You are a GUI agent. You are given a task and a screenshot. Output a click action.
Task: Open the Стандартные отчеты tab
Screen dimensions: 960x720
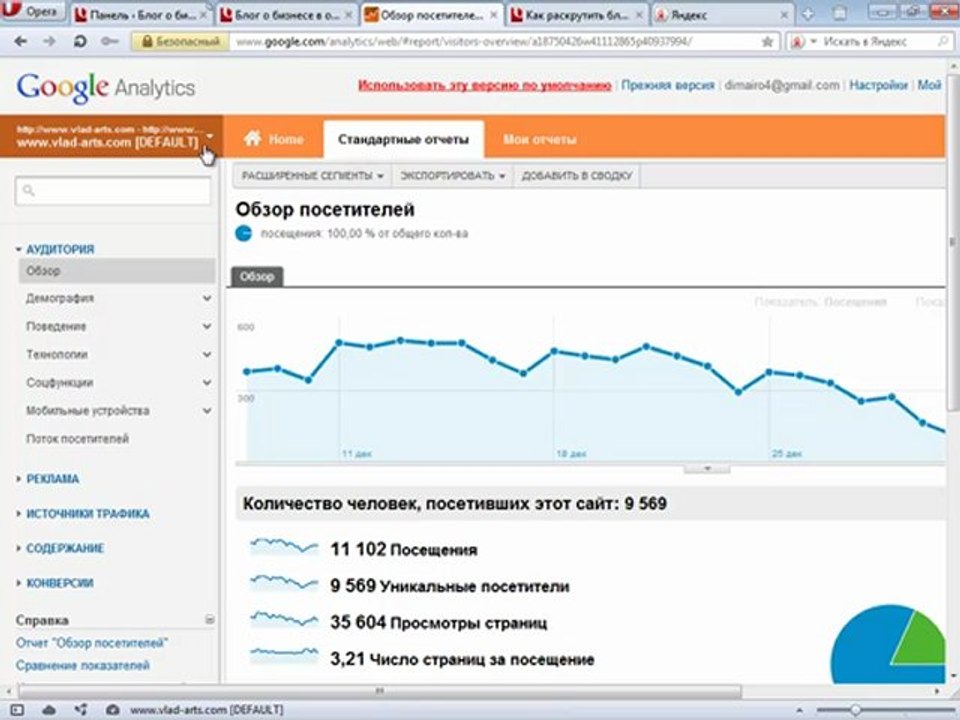click(403, 139)
